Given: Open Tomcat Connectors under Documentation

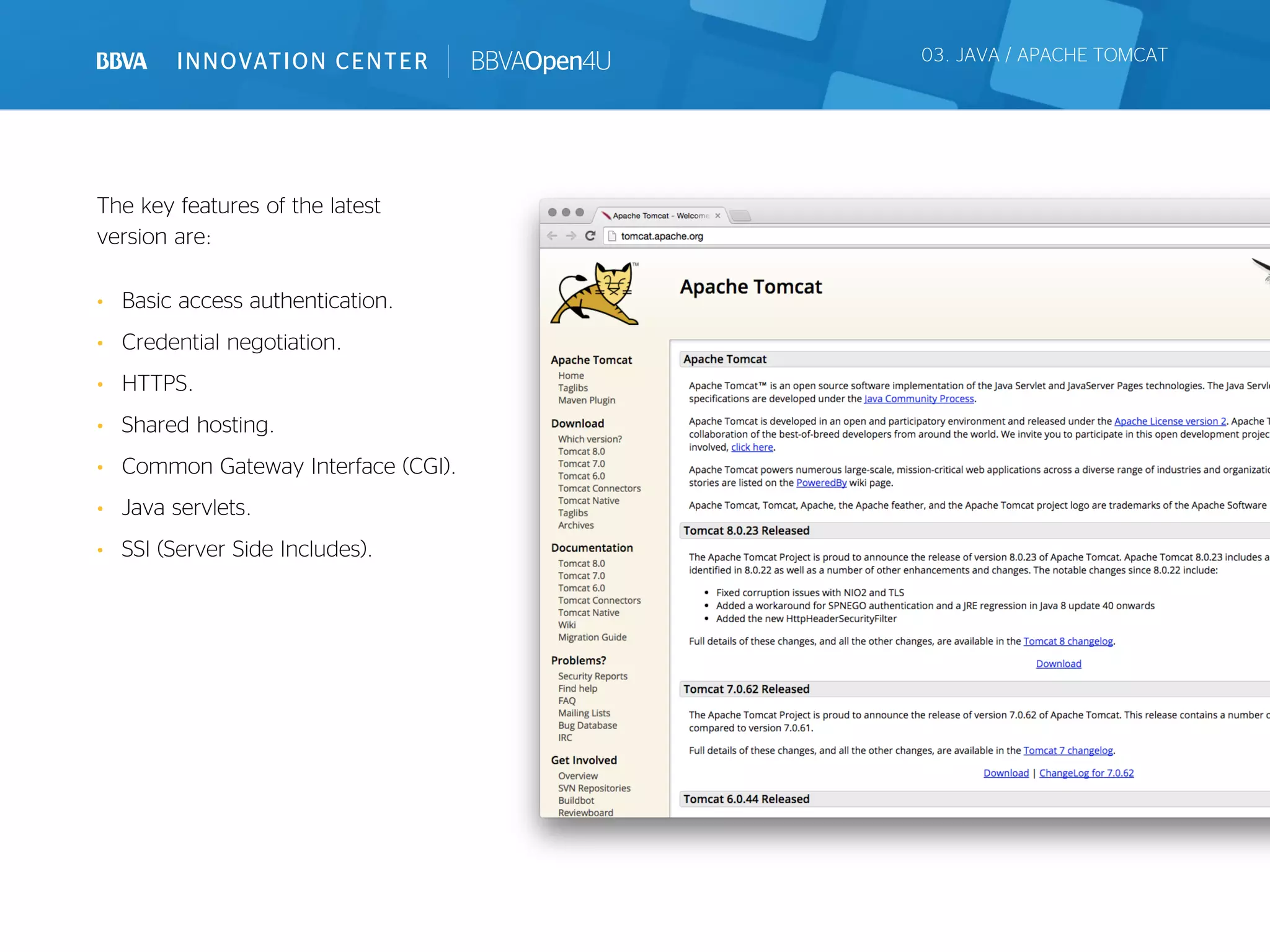Looking at the screenshot, I should click(600, 601).
